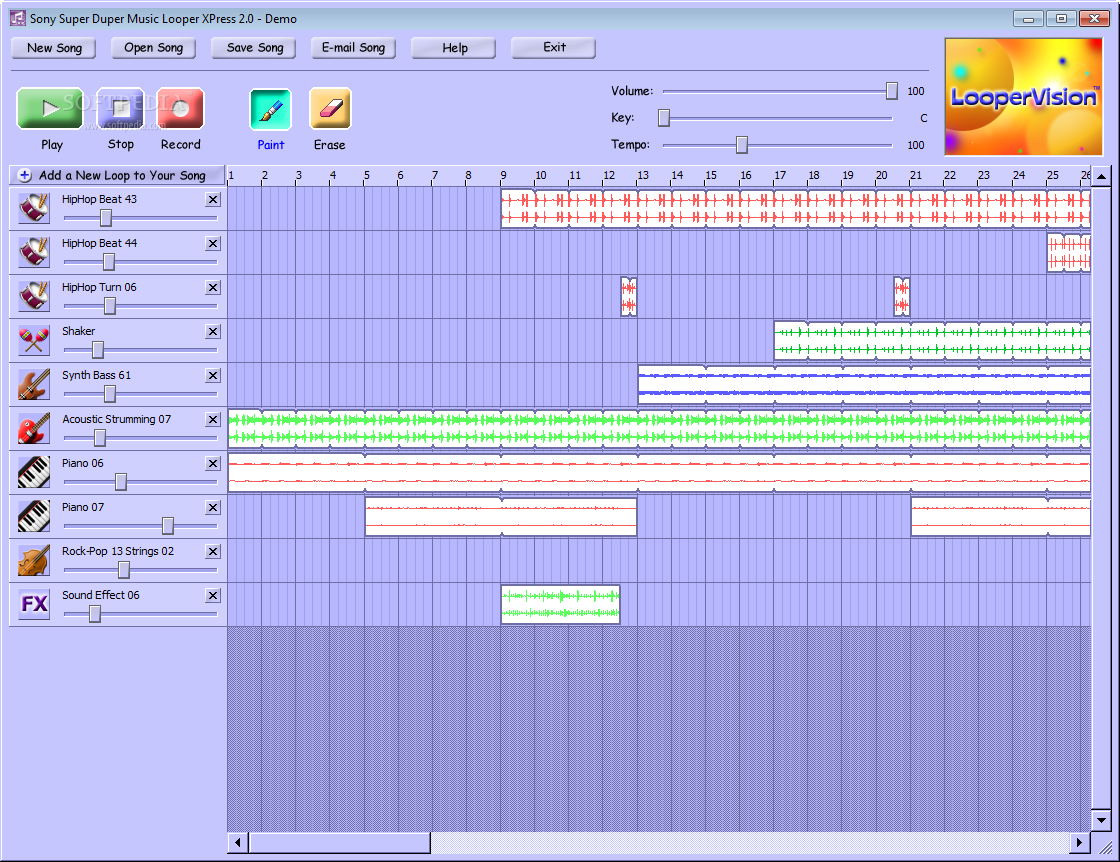Screen dimensions: 1120x862
Task: Open Help from the toolbar
Action: pyautogui.click(x=454, y=48)
